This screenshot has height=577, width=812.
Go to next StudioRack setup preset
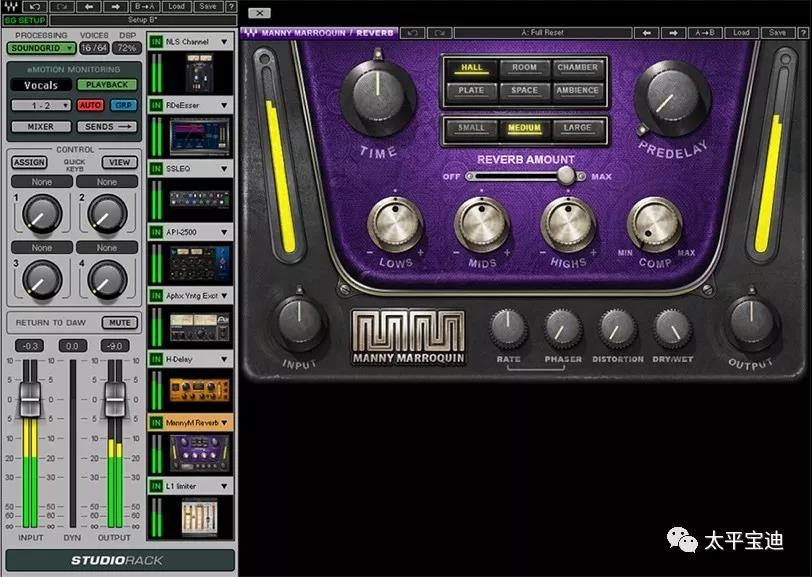(x=116, y=7)
